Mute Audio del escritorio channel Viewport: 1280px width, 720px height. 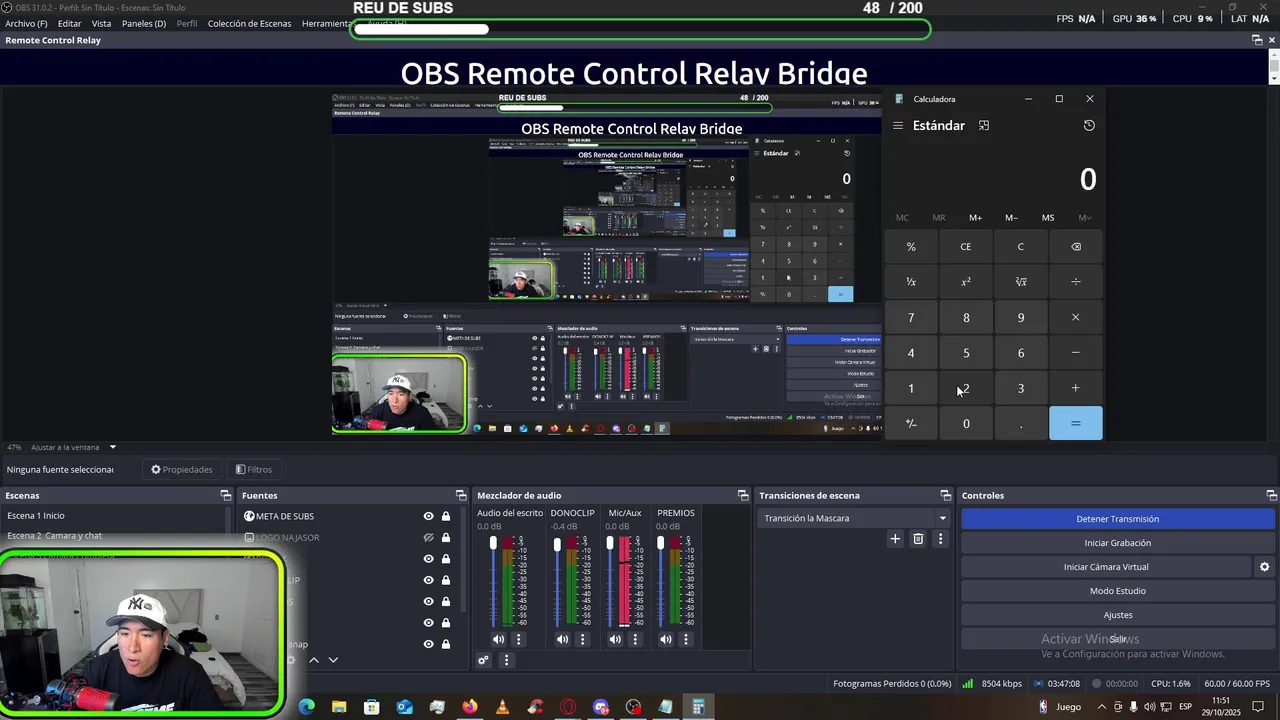[498, 639]
